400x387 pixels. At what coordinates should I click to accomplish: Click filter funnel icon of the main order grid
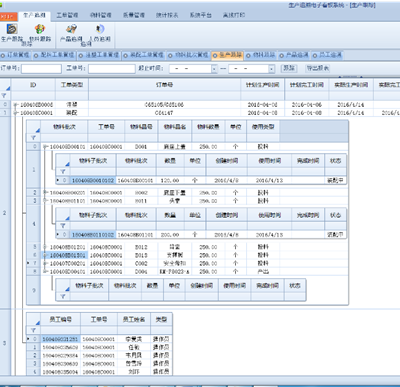4,96
